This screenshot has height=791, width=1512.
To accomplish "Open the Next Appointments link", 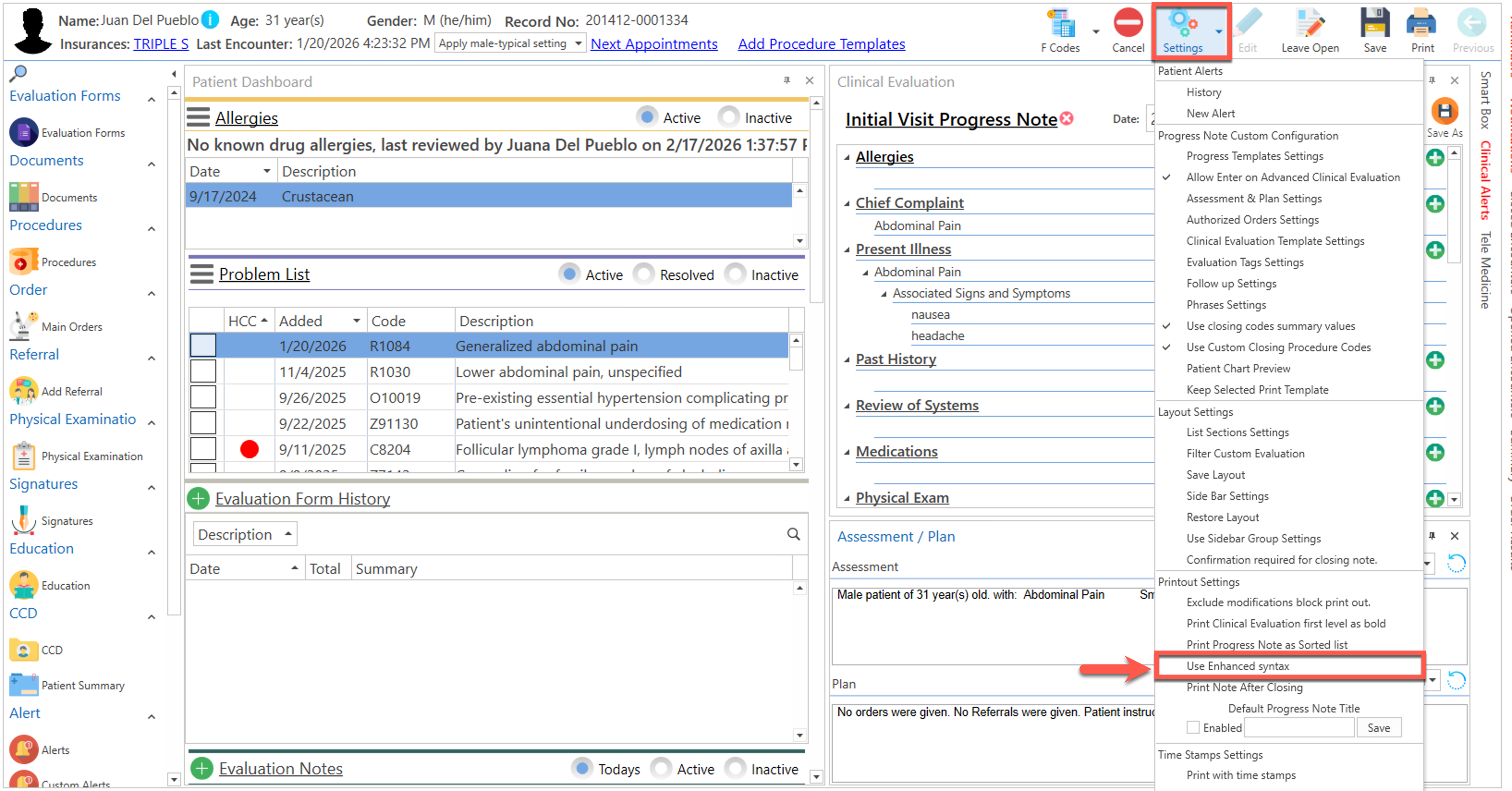I will pos(653,44).
